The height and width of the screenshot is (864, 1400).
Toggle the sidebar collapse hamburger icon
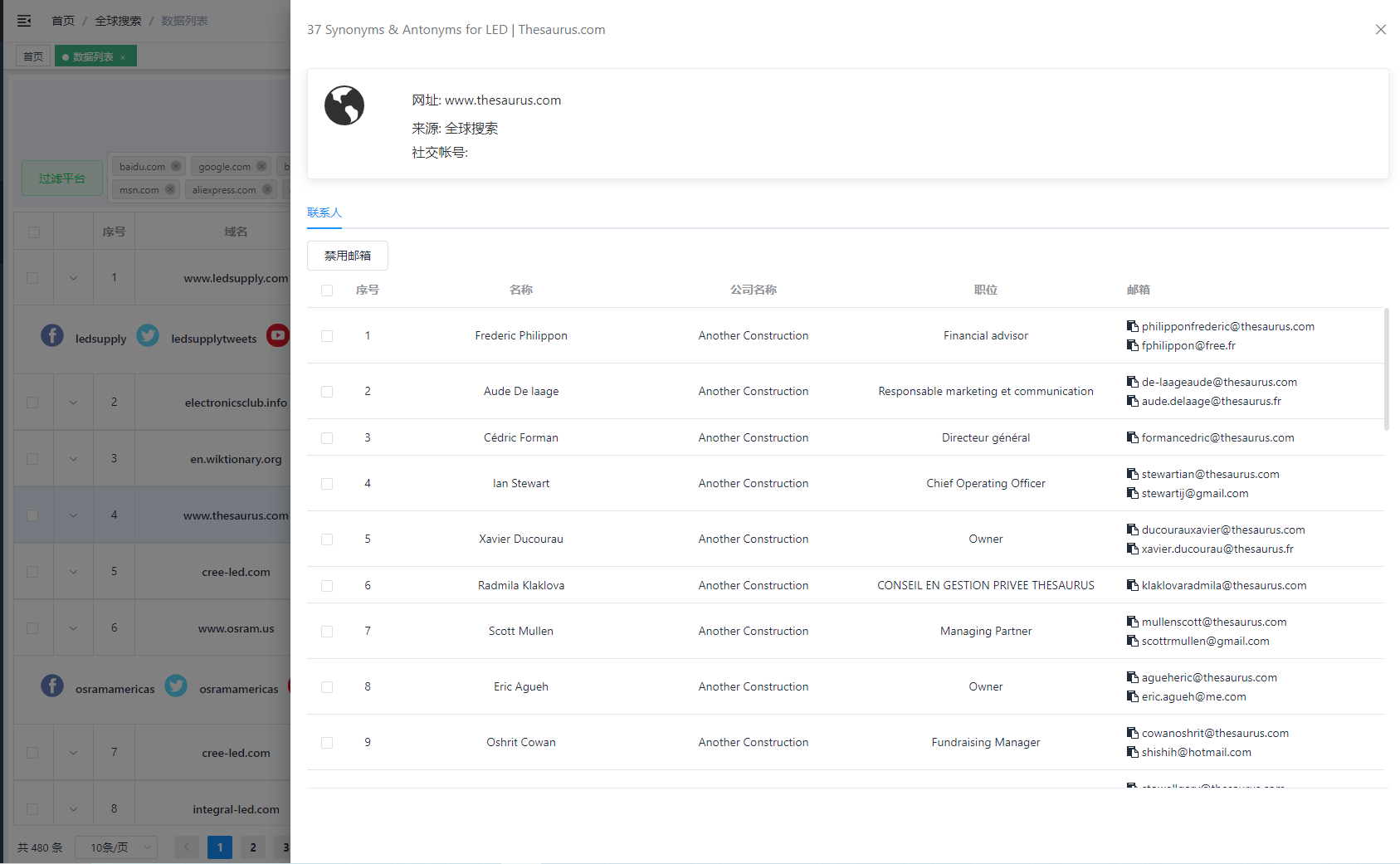pos(24,21)
